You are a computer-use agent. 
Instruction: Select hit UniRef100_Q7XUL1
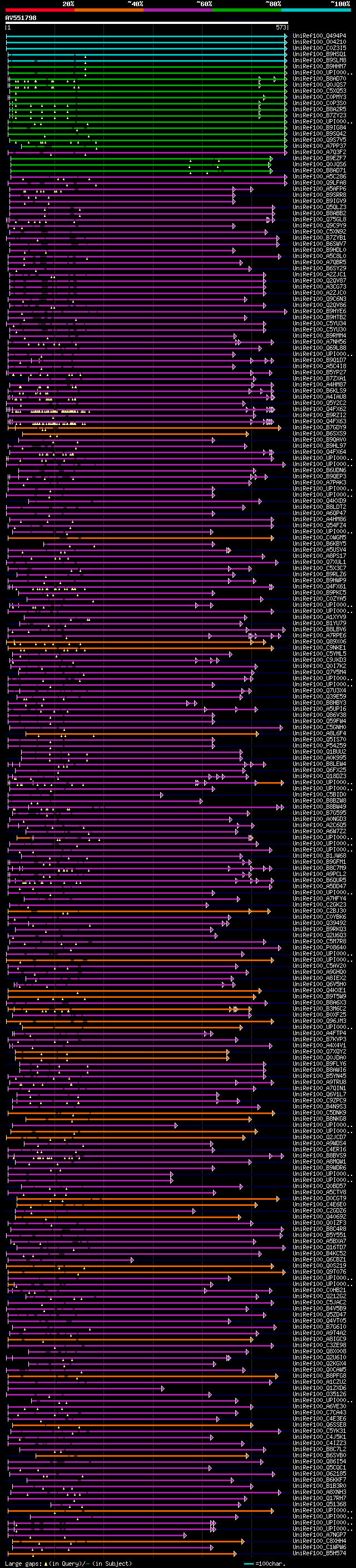tap(319, 562)
